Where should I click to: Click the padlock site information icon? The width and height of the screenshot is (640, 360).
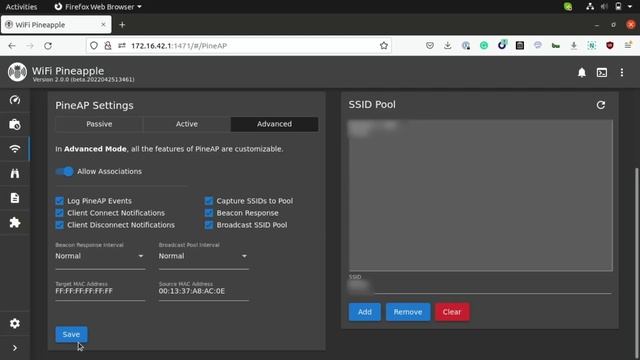tap(108, 46)
